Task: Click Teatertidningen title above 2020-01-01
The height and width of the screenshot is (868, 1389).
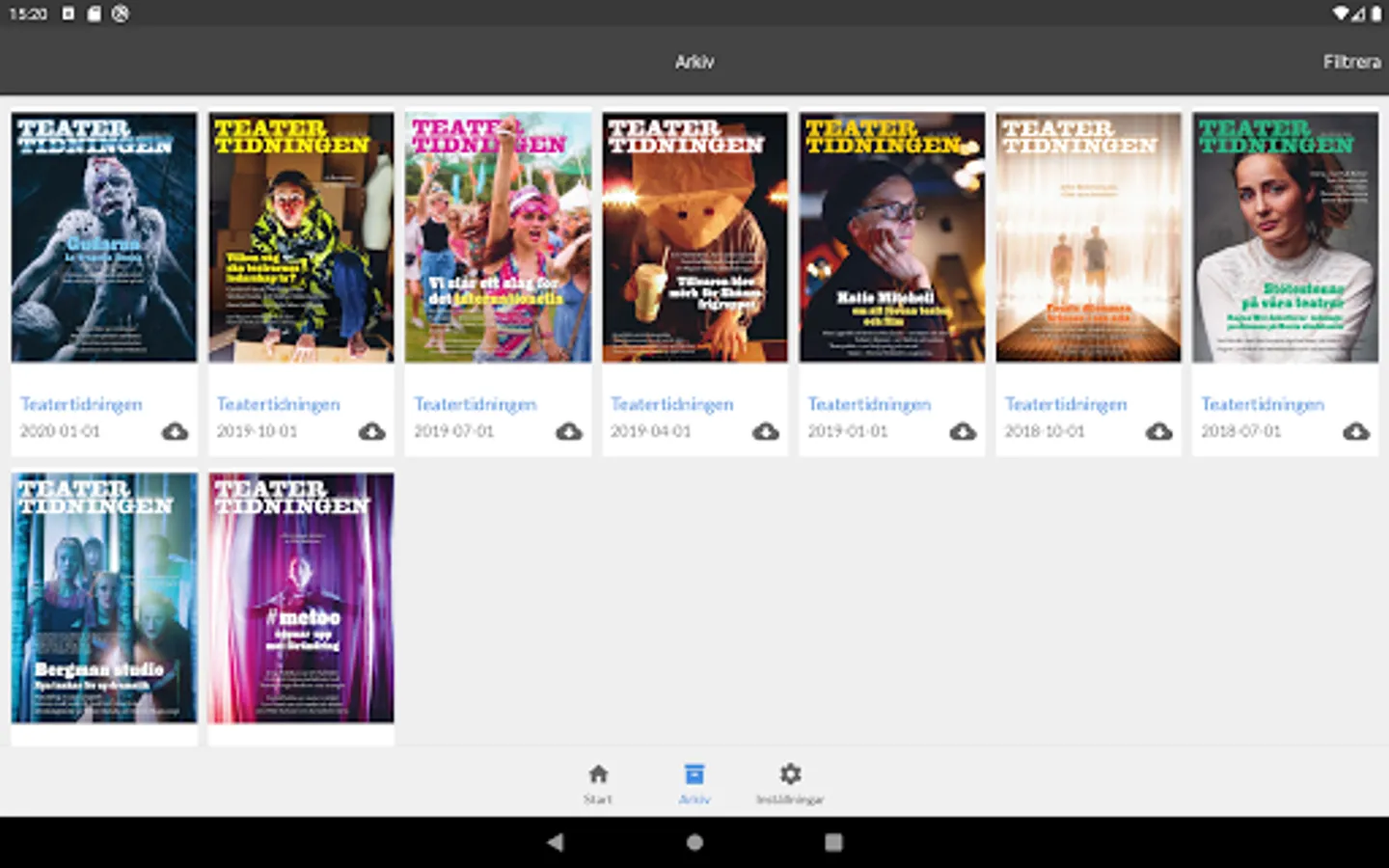Action: [81, 404]
